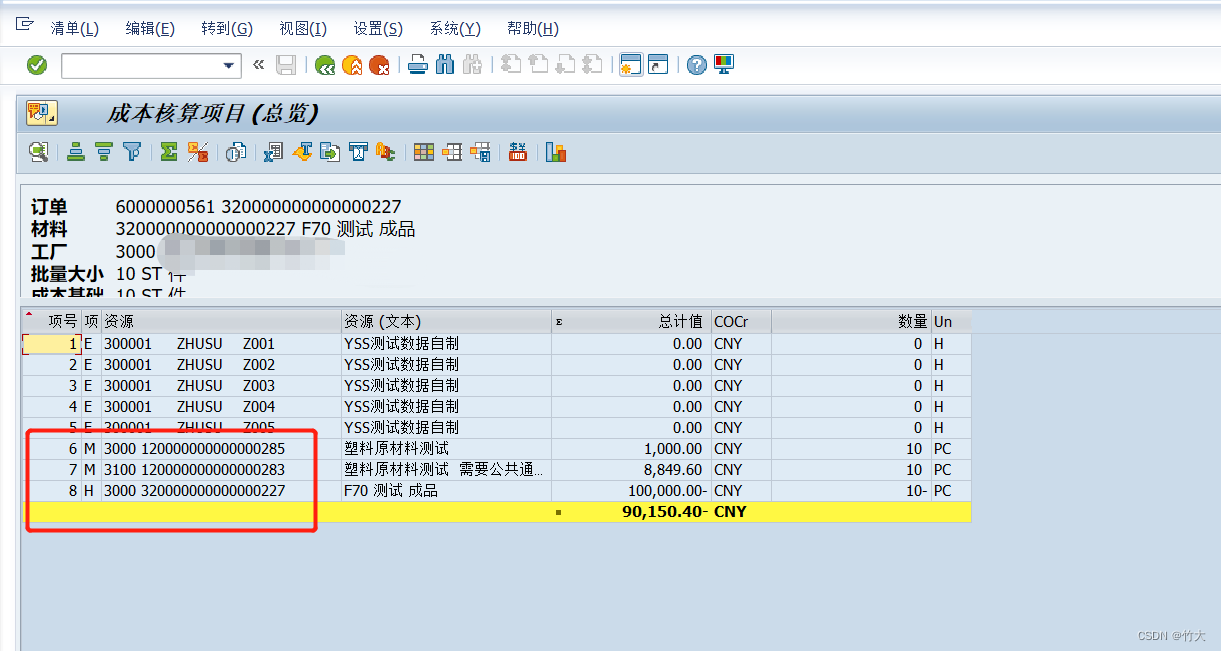Click the green checkmark enter button
The image size is (1221, 651).
click(36, 64)
